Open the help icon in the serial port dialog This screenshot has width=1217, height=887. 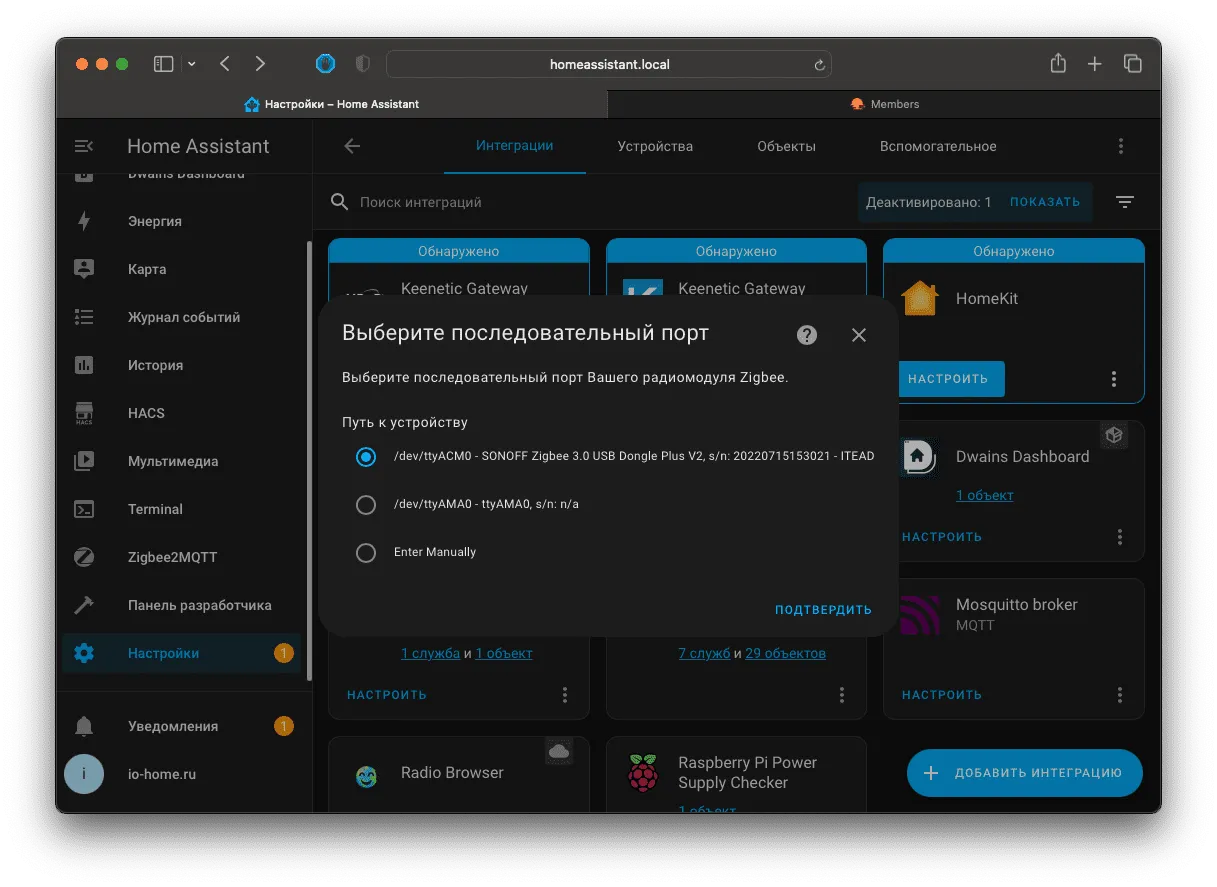pyautogui.click(x=807, y=335)
